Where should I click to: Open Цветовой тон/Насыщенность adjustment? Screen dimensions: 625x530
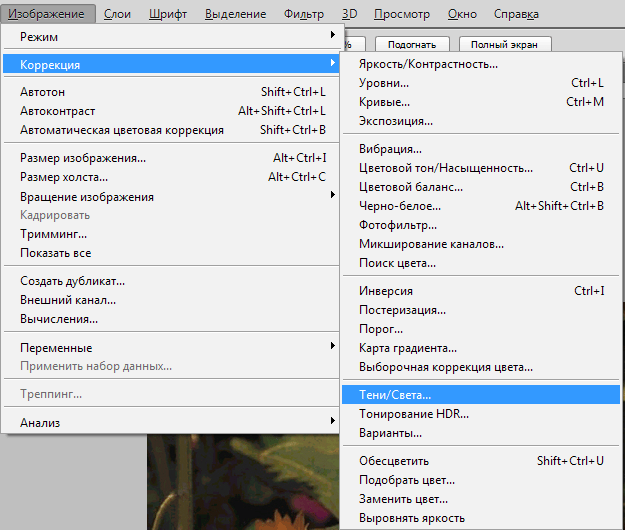tap(481, 168)
